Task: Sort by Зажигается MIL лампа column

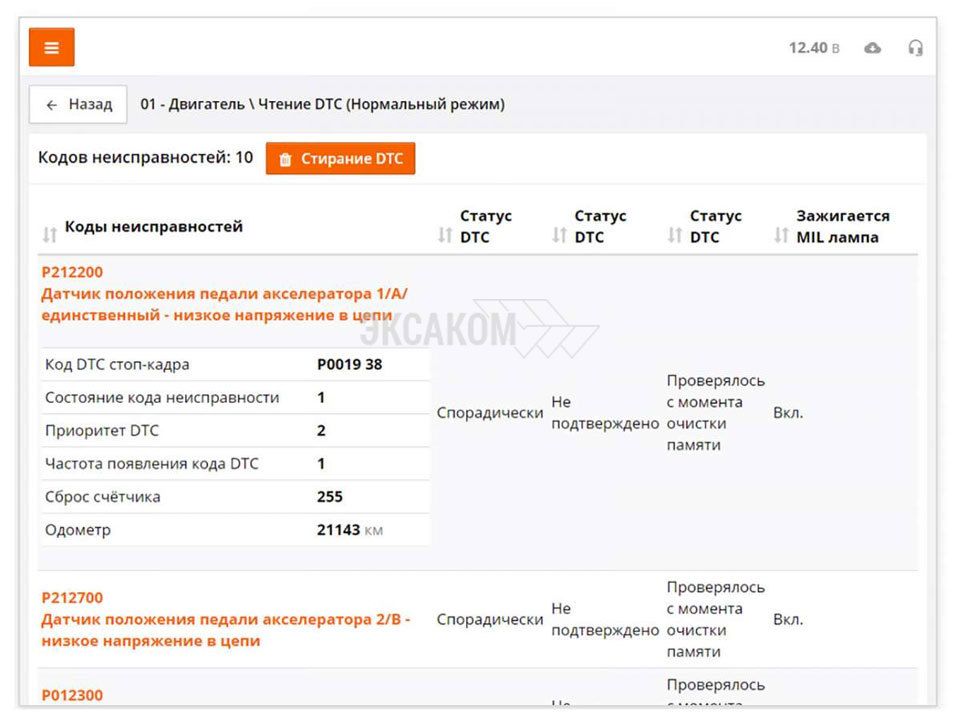Action: coord(782,235)
